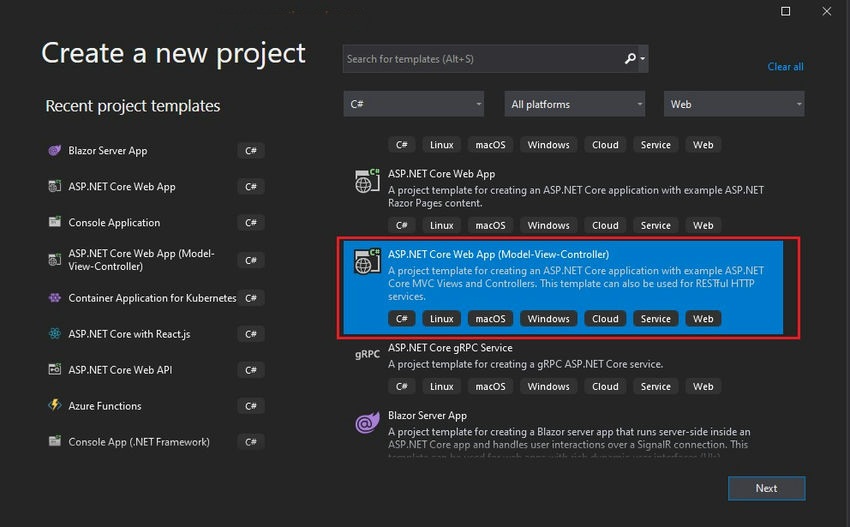Open the C# language filter dropdown
The height and width of the screenshot is (527, 850).
tap(414, 104)
